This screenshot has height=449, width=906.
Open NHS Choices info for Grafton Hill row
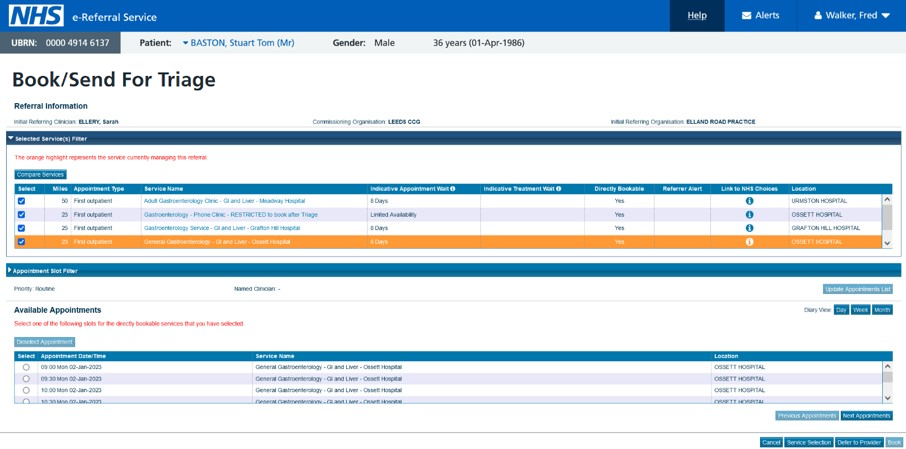point(749,228)
